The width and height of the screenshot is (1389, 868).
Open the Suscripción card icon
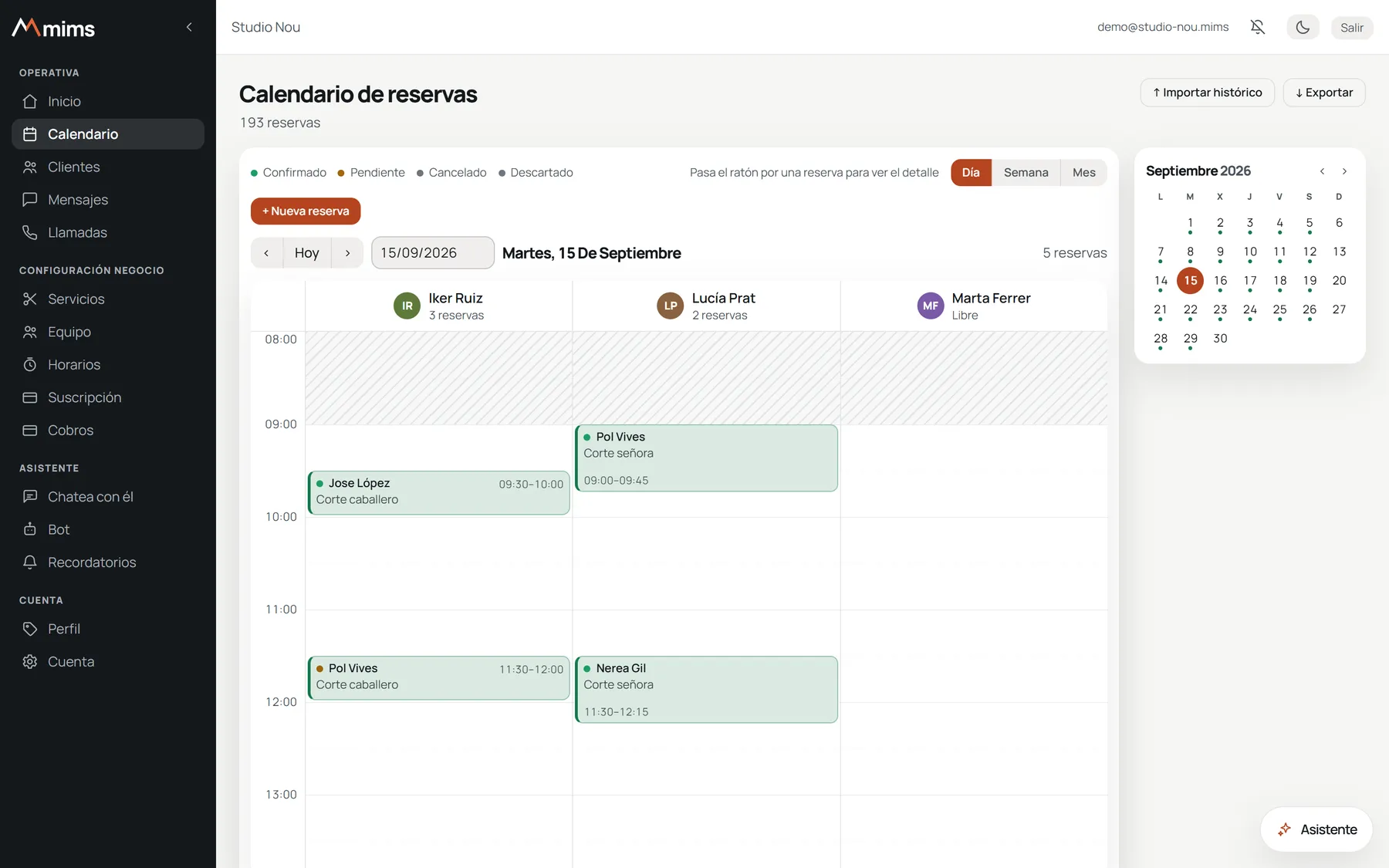pos(30,397)
